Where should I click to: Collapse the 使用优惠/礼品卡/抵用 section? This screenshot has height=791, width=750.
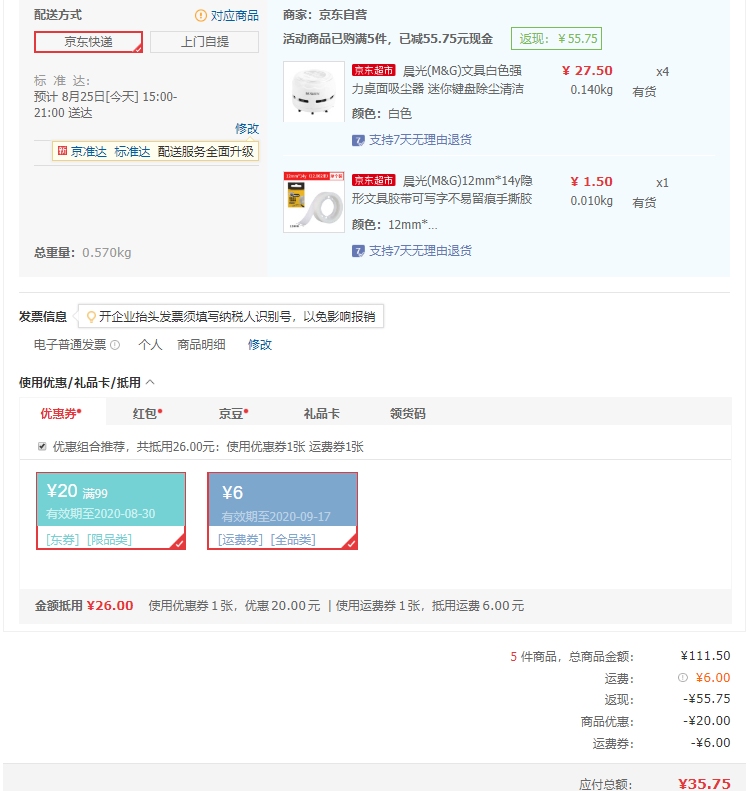[x=150, y=383]
